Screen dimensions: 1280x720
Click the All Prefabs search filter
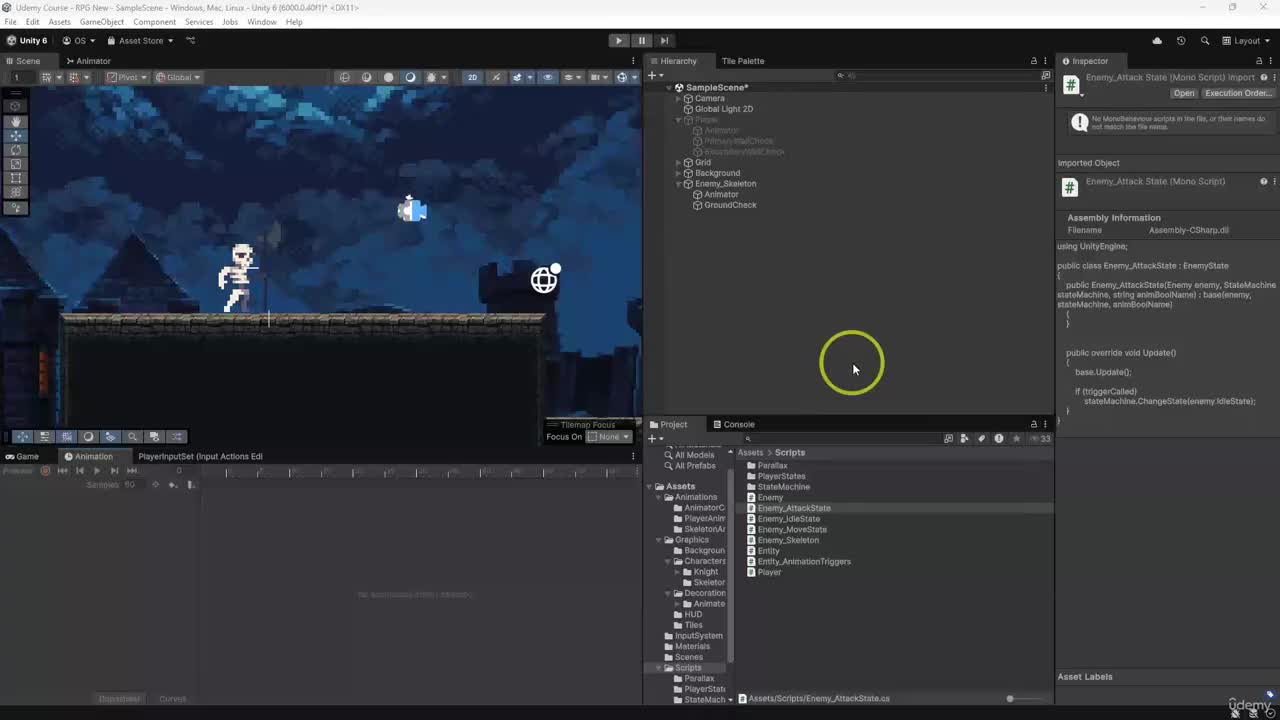click(694, 465)
